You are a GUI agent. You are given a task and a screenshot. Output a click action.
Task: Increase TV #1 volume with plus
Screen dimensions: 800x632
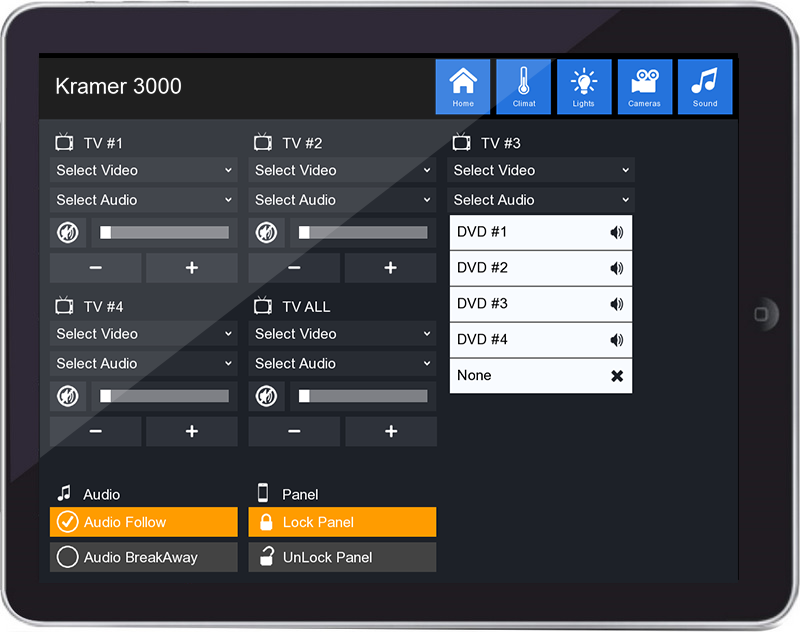192,268
